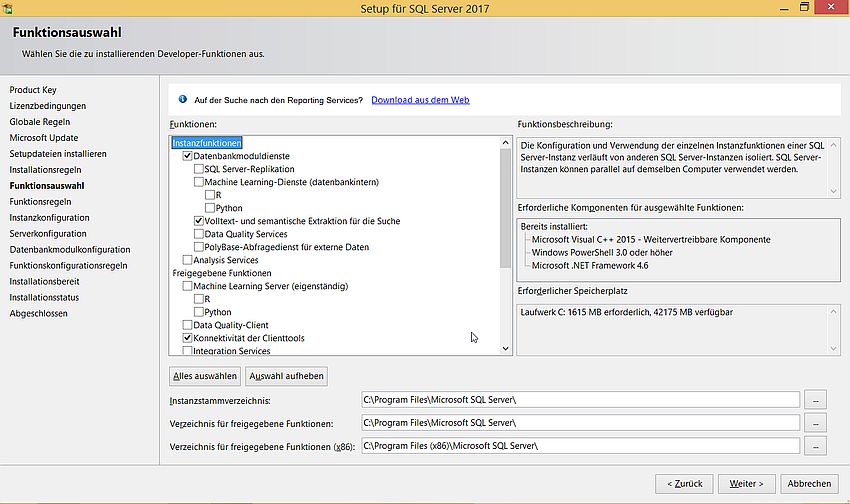The image size is (850, 504).
Task: Proceed with the Weiter button
Action: pyautogui.click(x=746, y=484)
